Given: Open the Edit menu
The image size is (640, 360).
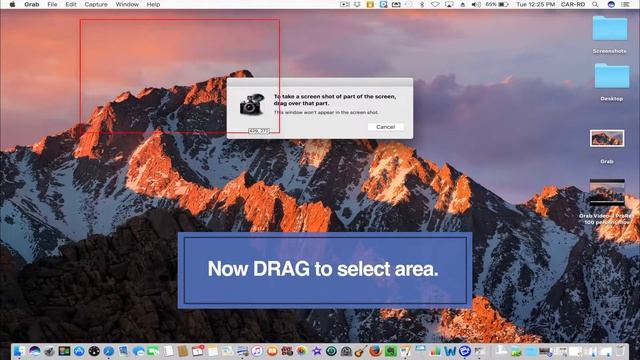Looking at the screenshot, I should 71,4.
